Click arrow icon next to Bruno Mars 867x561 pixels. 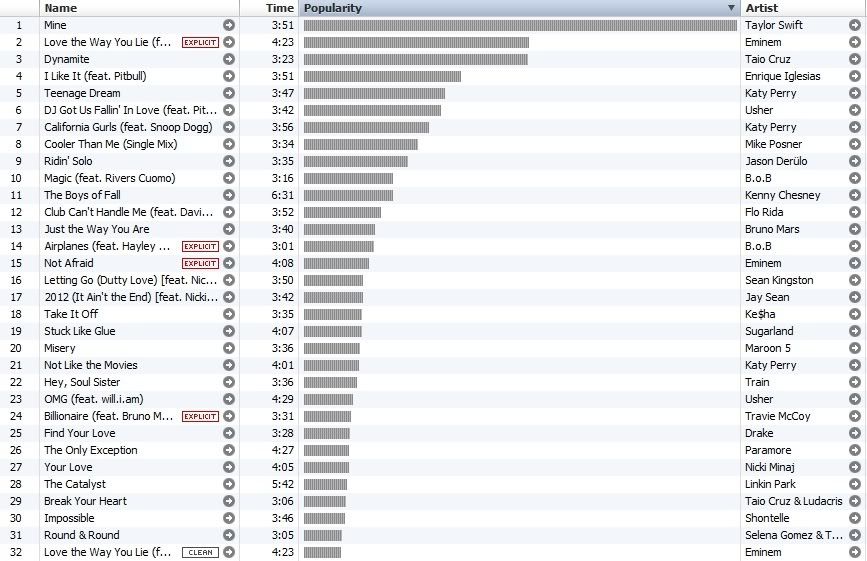tap(853, 229)
